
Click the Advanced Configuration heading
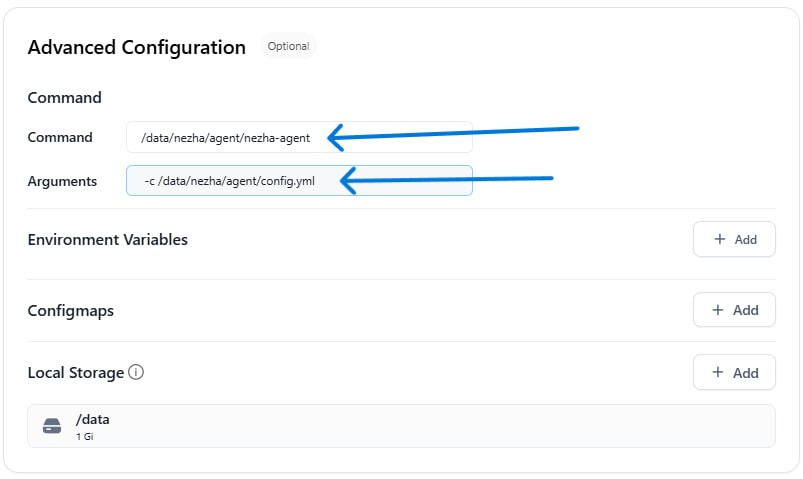[x=137, y=47]
